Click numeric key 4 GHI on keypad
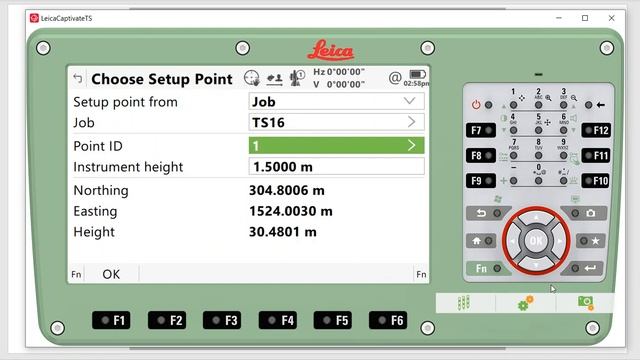 (x=513, y=130)
